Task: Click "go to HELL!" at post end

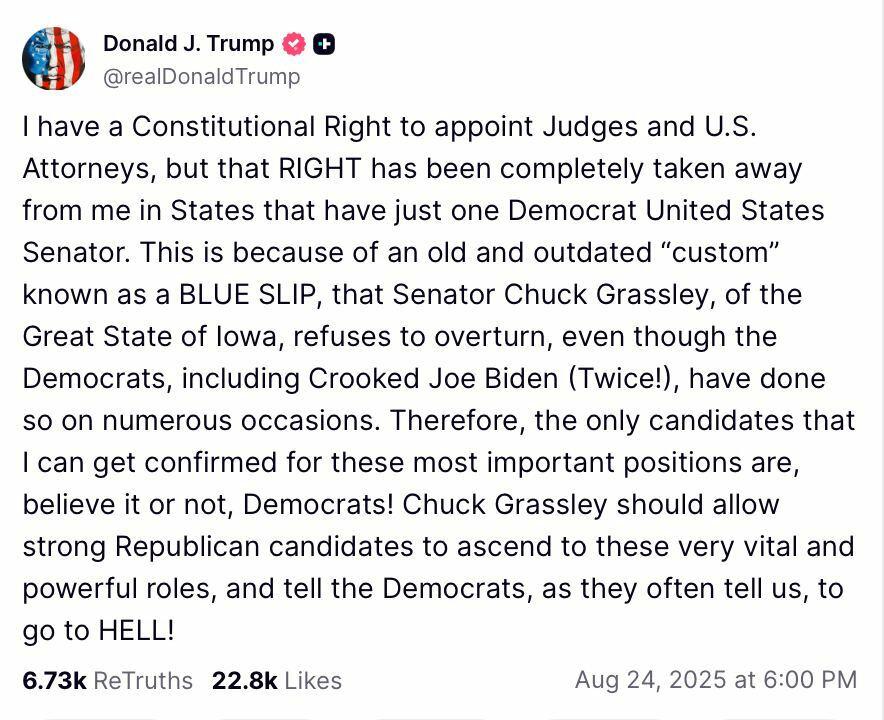Action: click(x=98, y=631)
